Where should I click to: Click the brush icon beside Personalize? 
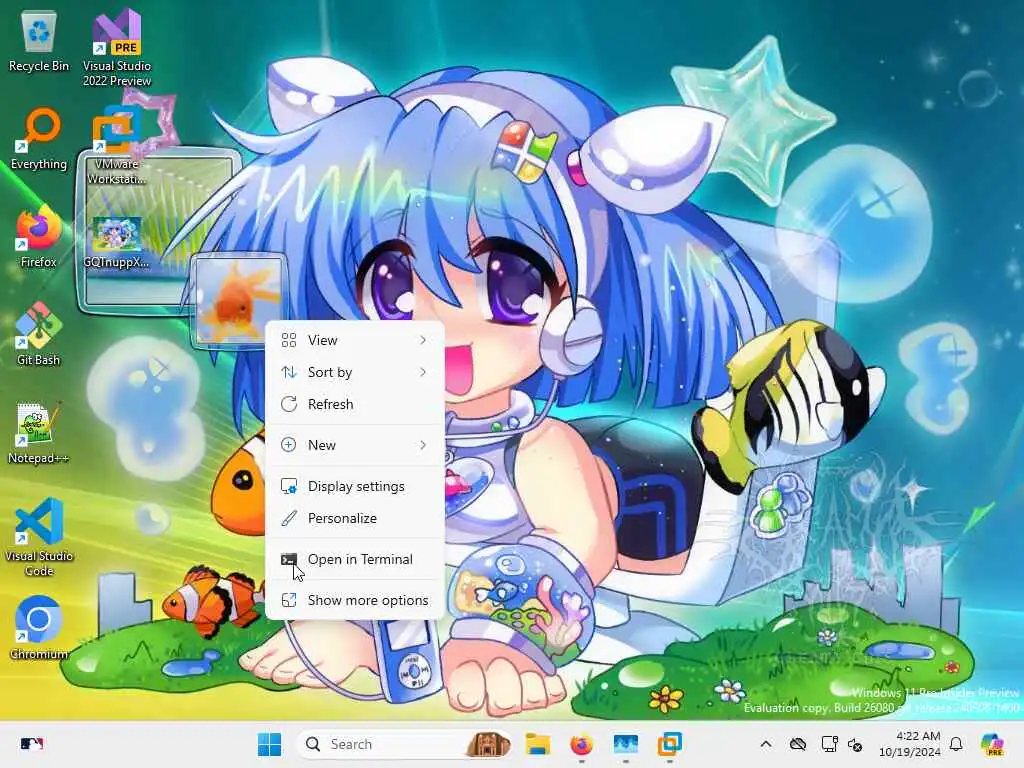tap(289, 519)
